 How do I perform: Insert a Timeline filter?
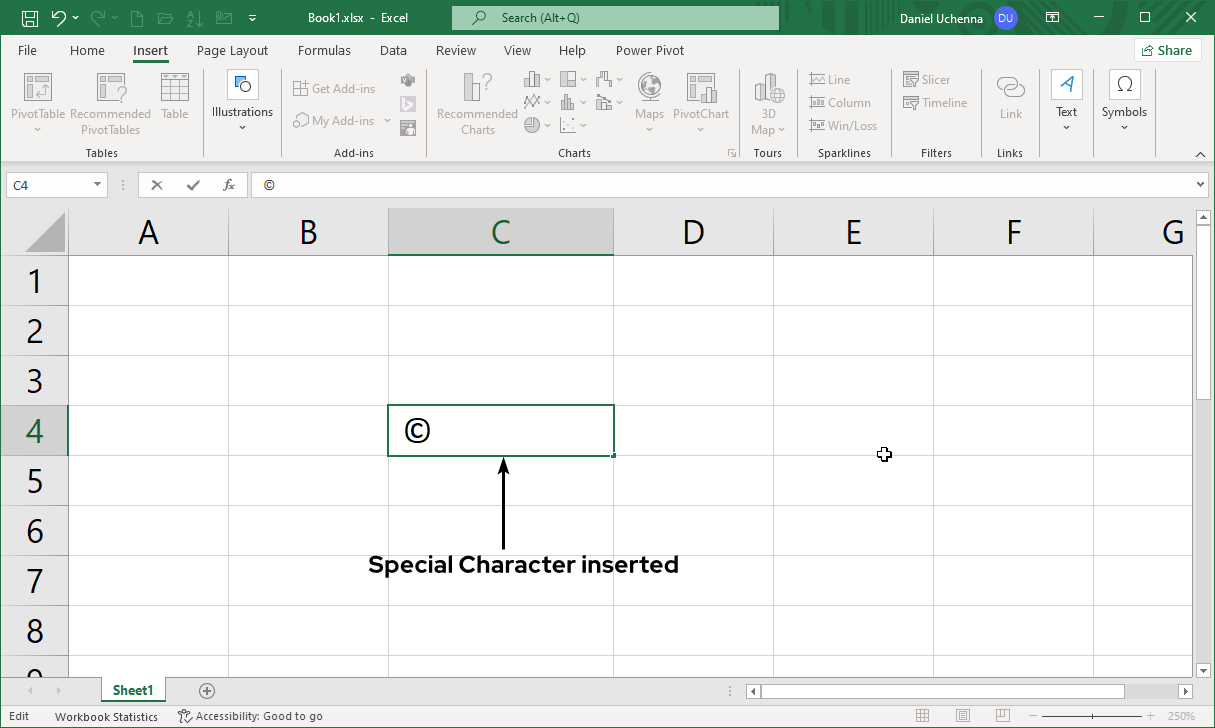[936, 102]
